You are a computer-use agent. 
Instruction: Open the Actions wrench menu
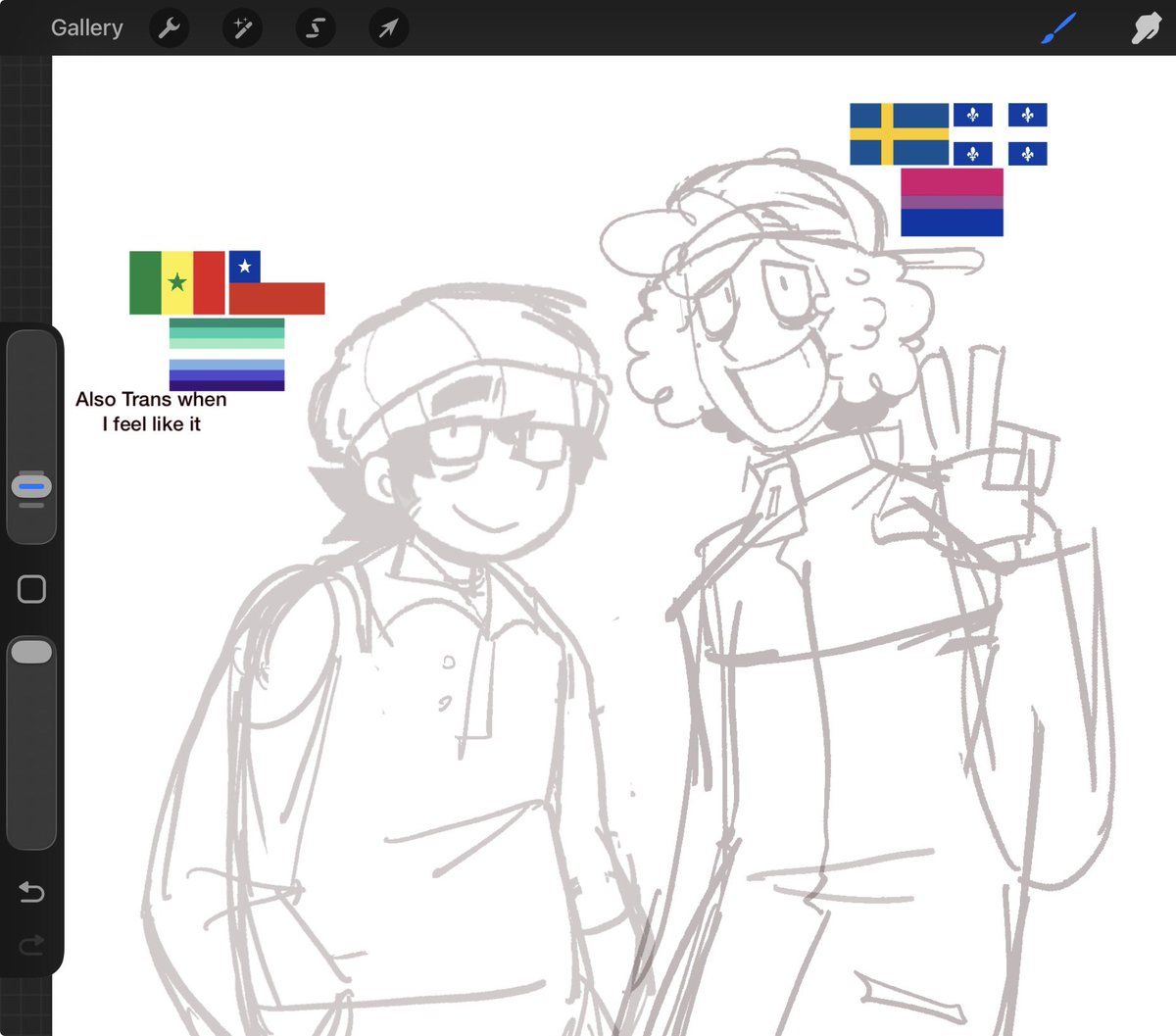click(170, 28)
